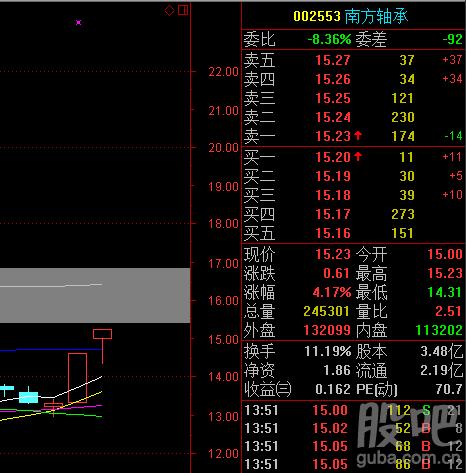
Task: Select the 买四 price 15.17
Action: (333, 214)
